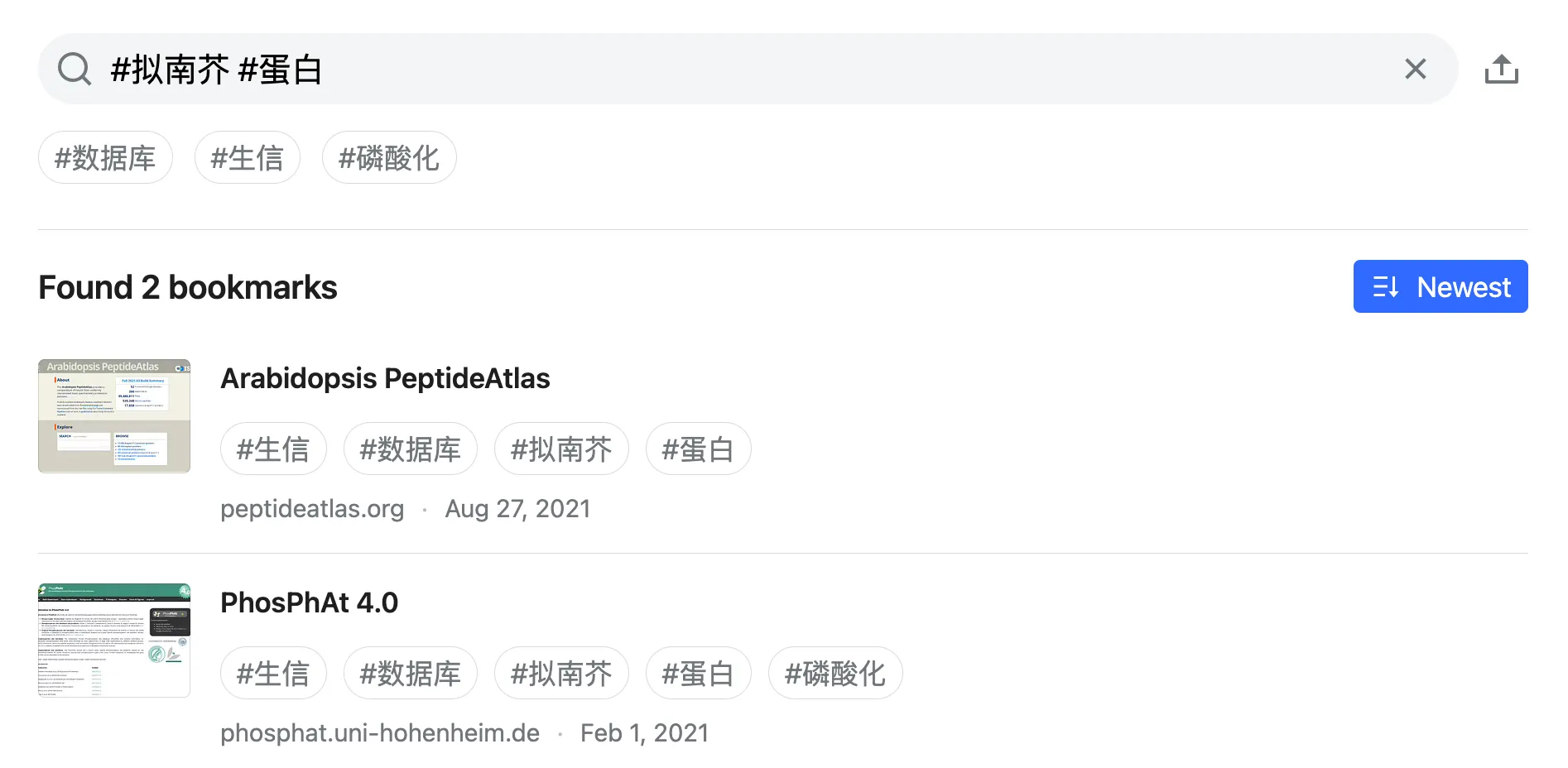Open the PhosPhAt 4.0 bookmark title
The width and height of the screenshot is (1568, 768).
click(x=309, y=602)
